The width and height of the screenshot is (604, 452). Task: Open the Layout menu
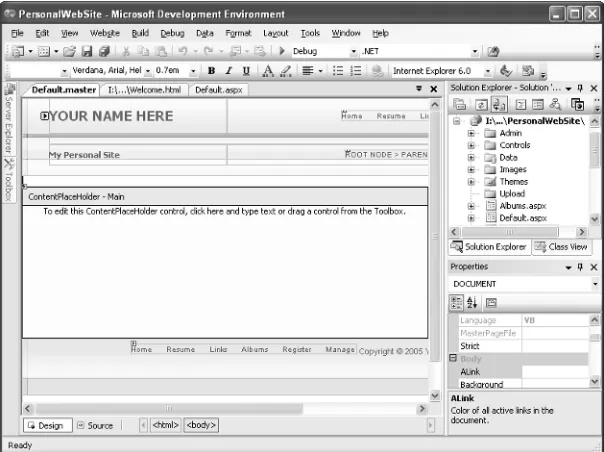click(x=275, y=33)
